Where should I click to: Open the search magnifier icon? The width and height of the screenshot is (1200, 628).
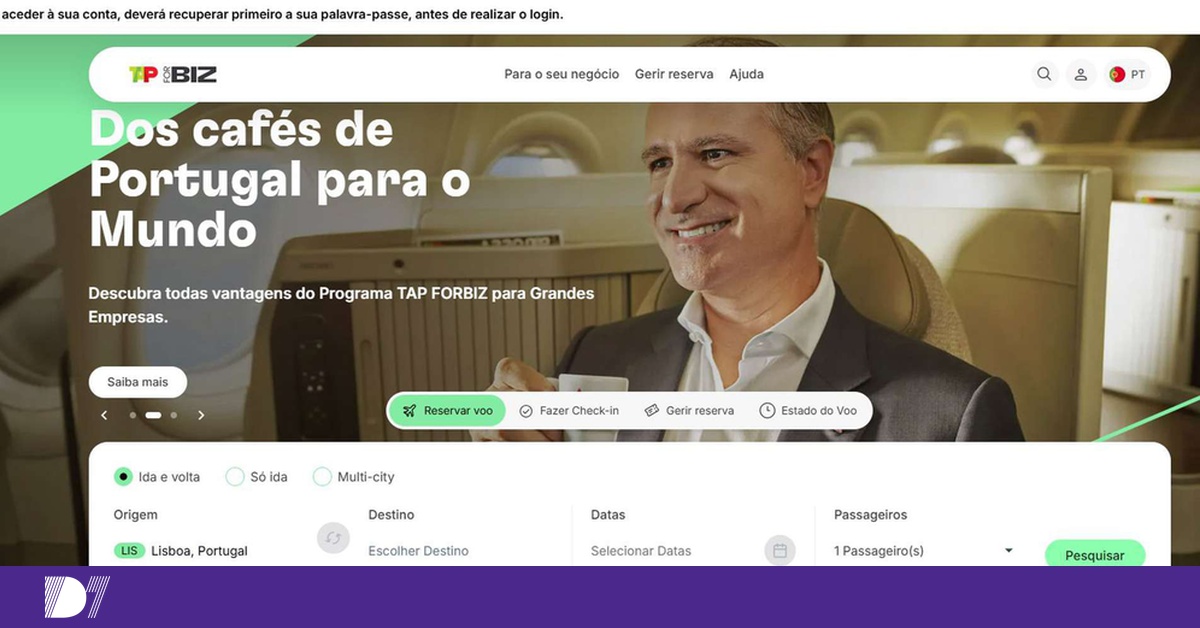coord(1044,74)
